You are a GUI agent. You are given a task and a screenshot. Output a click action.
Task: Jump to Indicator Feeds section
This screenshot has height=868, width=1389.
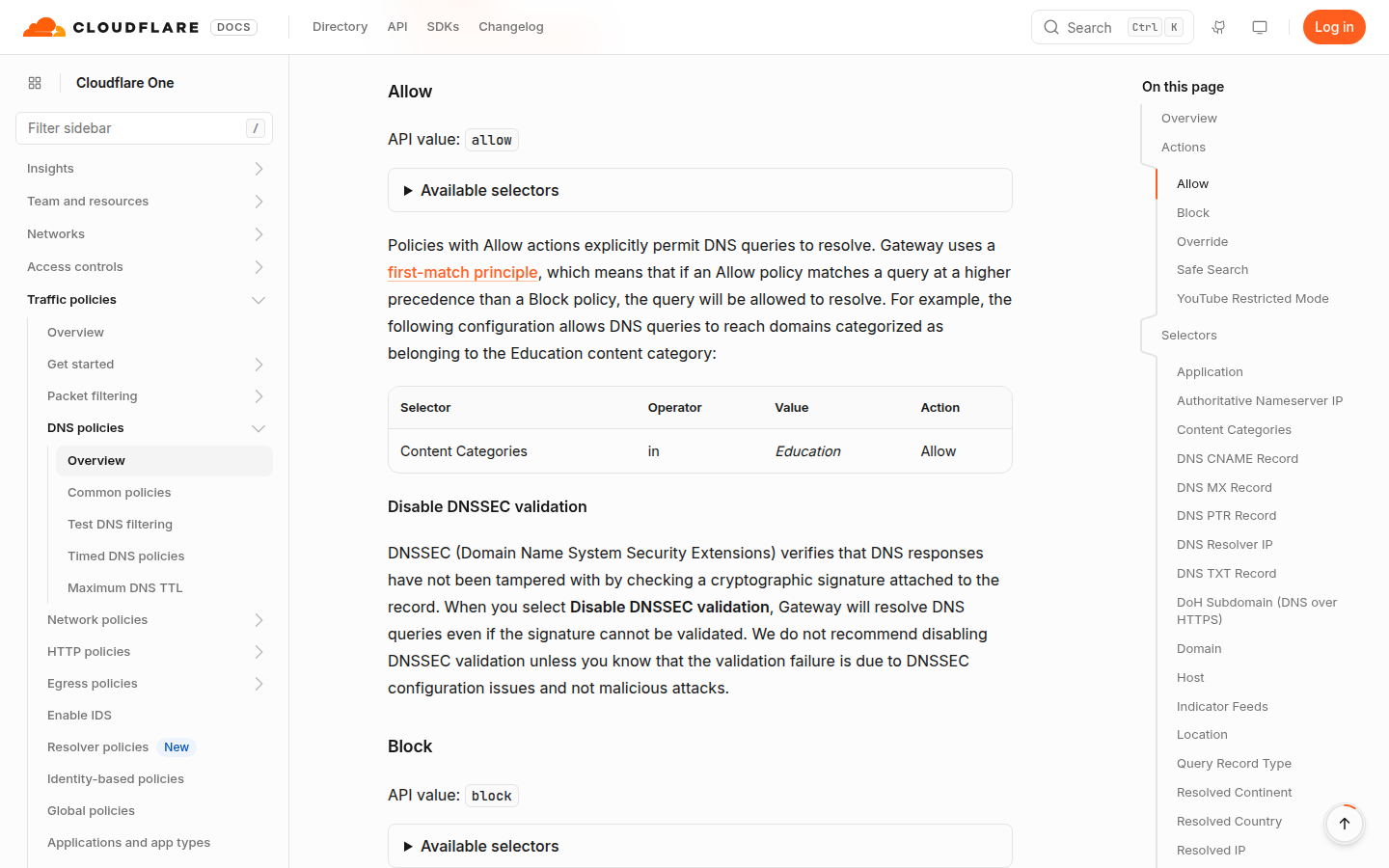pyautogui.click(x=1222, y=707)
